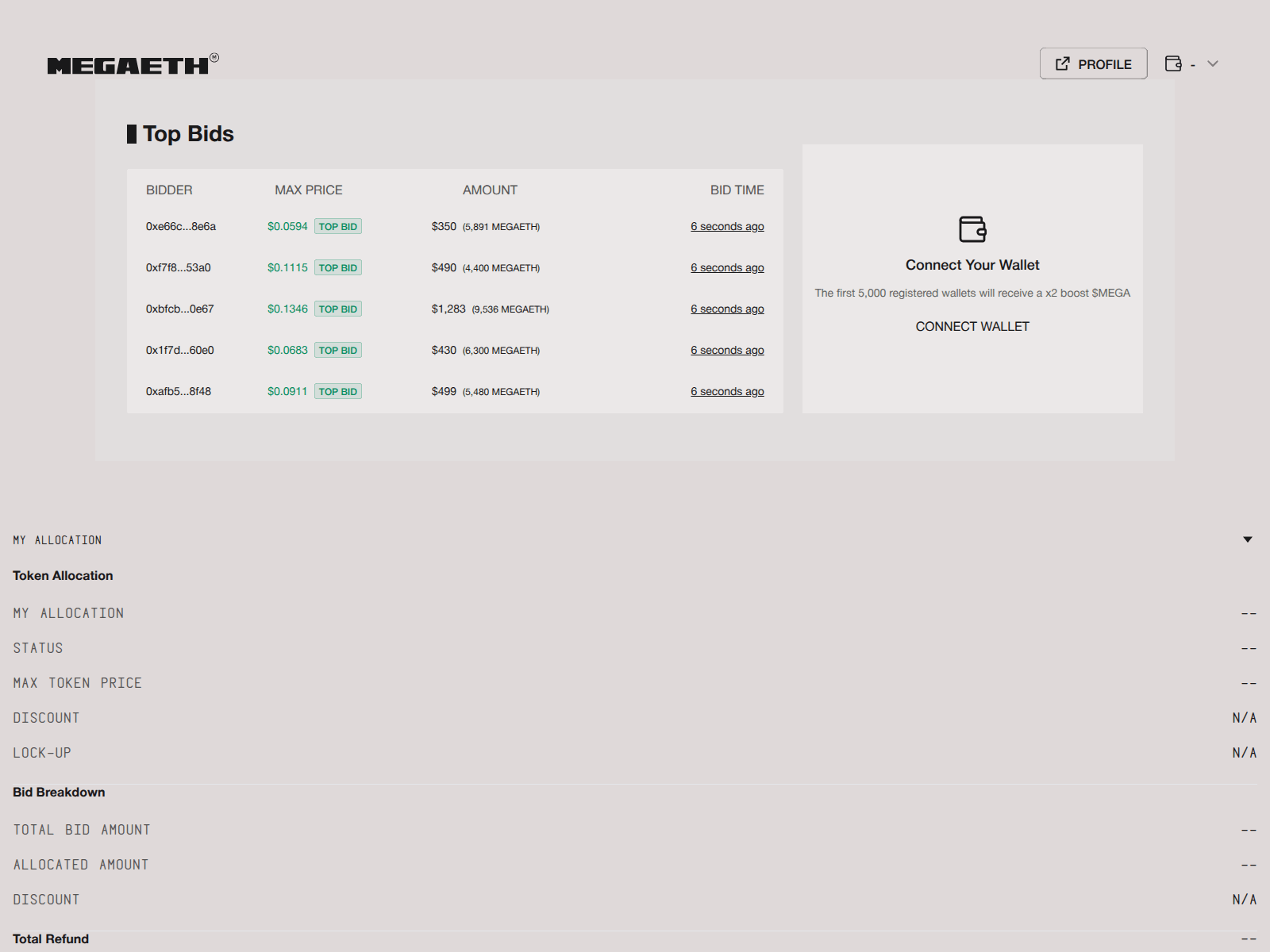Image resolution: width=1270 pixels, height=952 pixels.
Task: Click the Token Allocation heading
Action: tap(63, 575)
